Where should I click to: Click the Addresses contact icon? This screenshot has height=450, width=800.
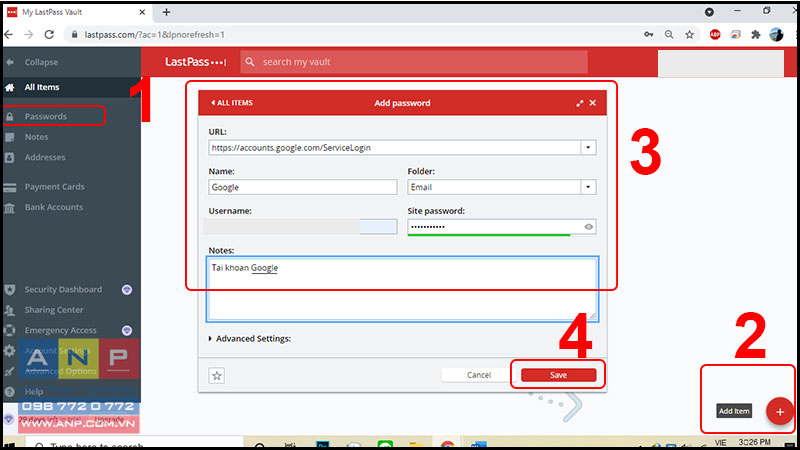pos(10,157)
